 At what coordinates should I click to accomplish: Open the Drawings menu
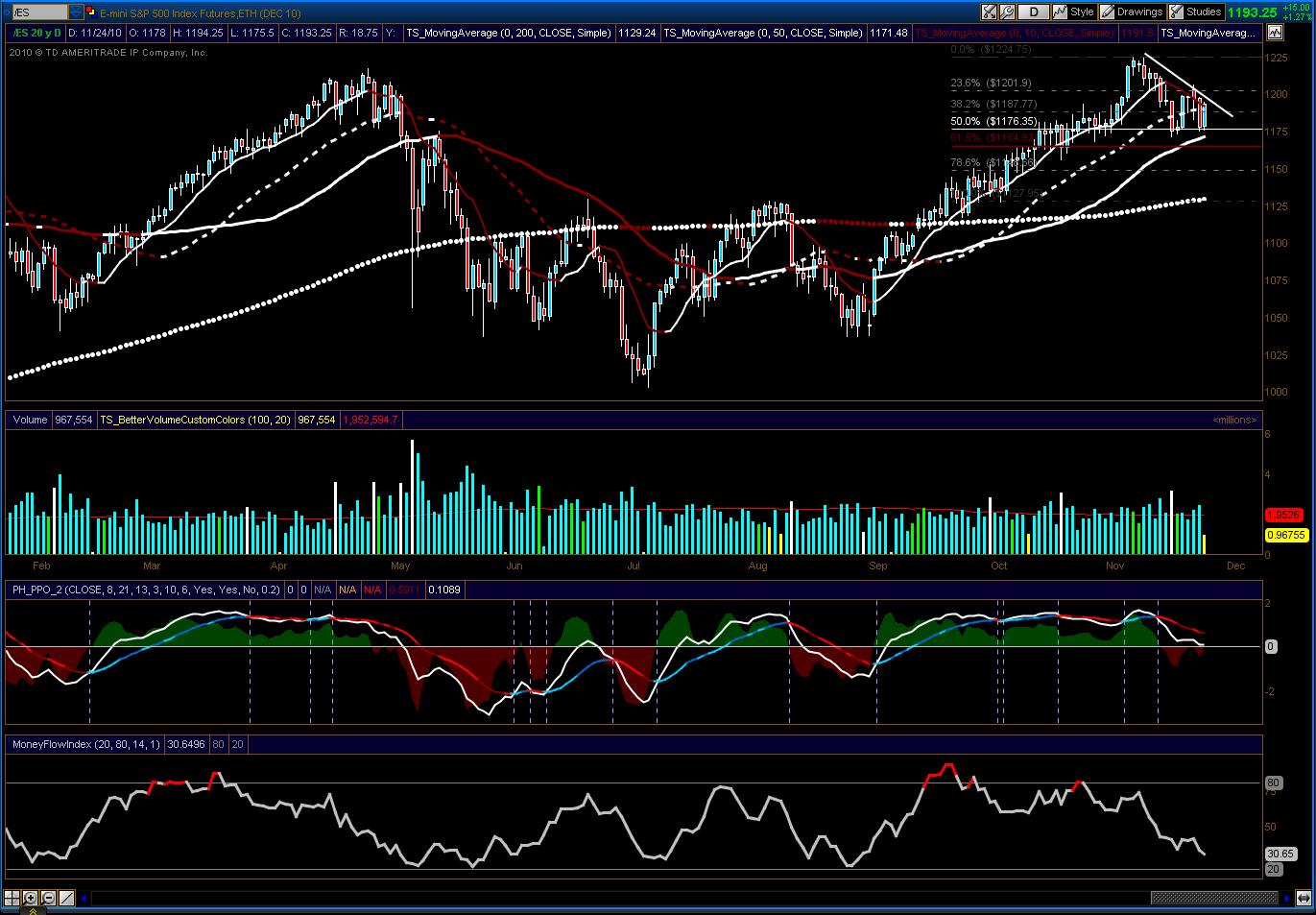pyautogui.click(x=1132, y=12)
